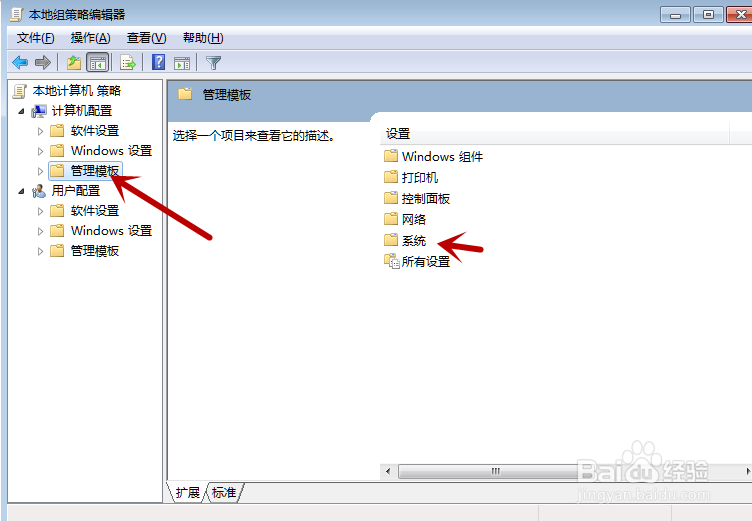Select the 系统 folder in settings list
The width and height of the screenshot is (752, 521).
pyautogui.click(x=405, y=240)
